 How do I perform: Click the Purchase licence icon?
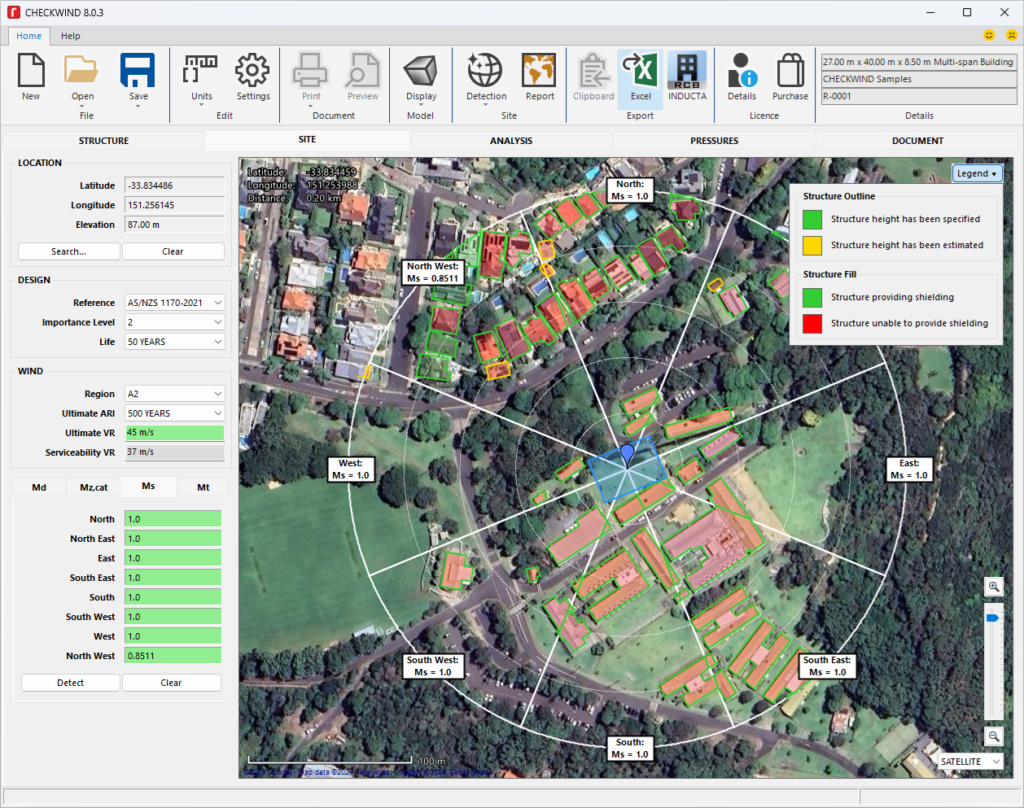point(790,71)
